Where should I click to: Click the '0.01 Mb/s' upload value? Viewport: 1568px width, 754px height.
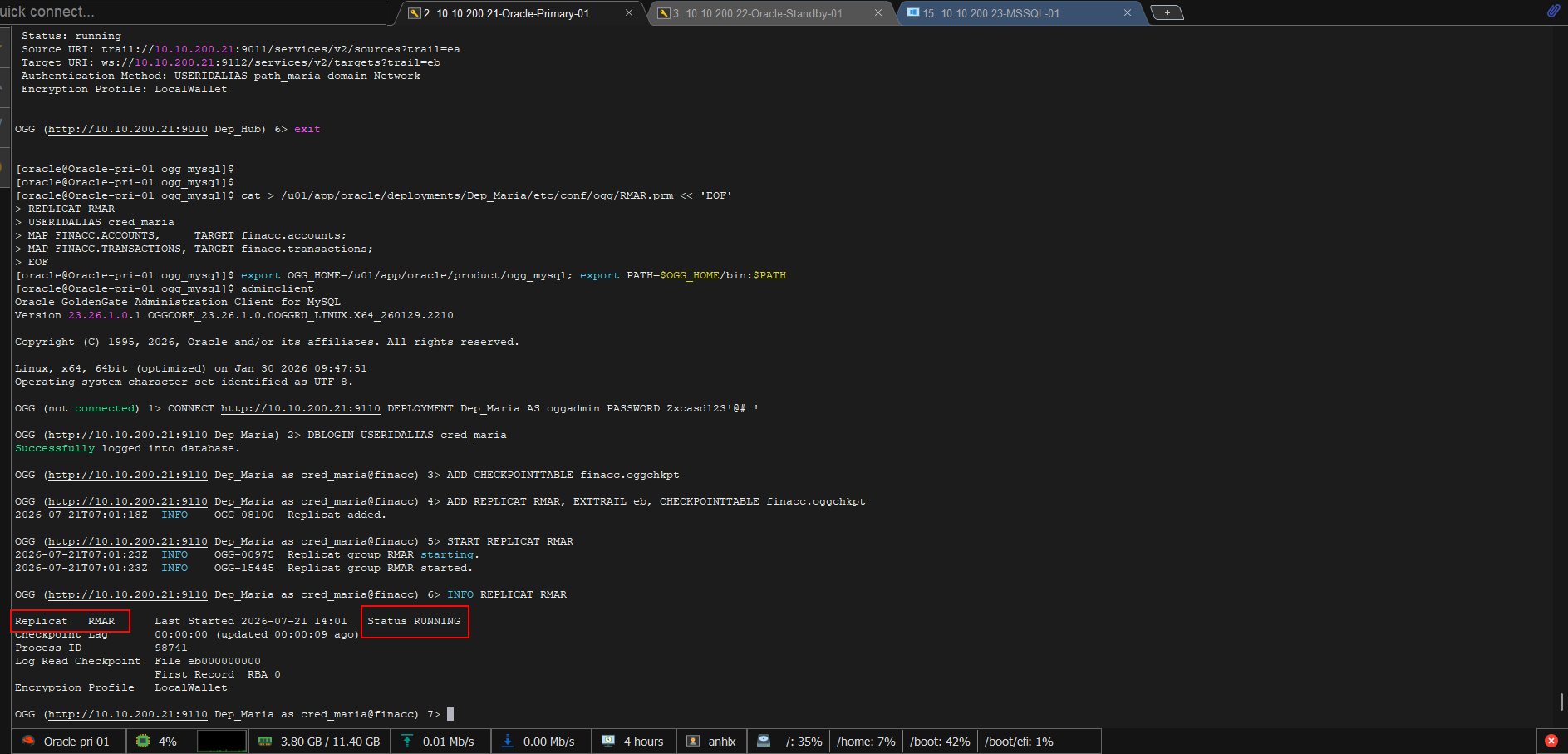(x=449, y=742)
